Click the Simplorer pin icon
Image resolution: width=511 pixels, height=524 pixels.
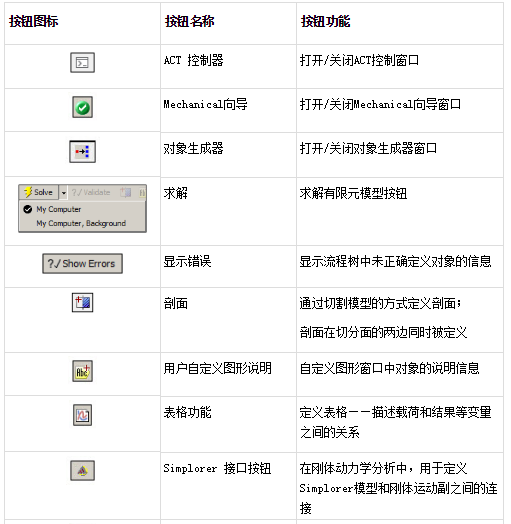[82, 471]
